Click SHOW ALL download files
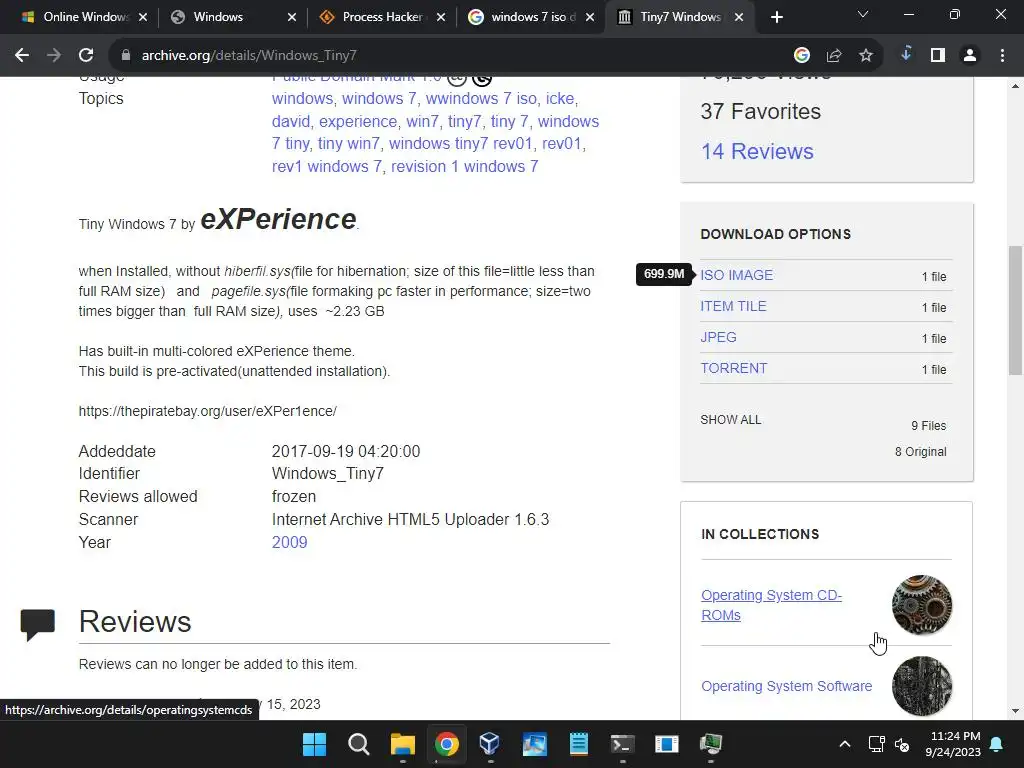 coord(731,420)
